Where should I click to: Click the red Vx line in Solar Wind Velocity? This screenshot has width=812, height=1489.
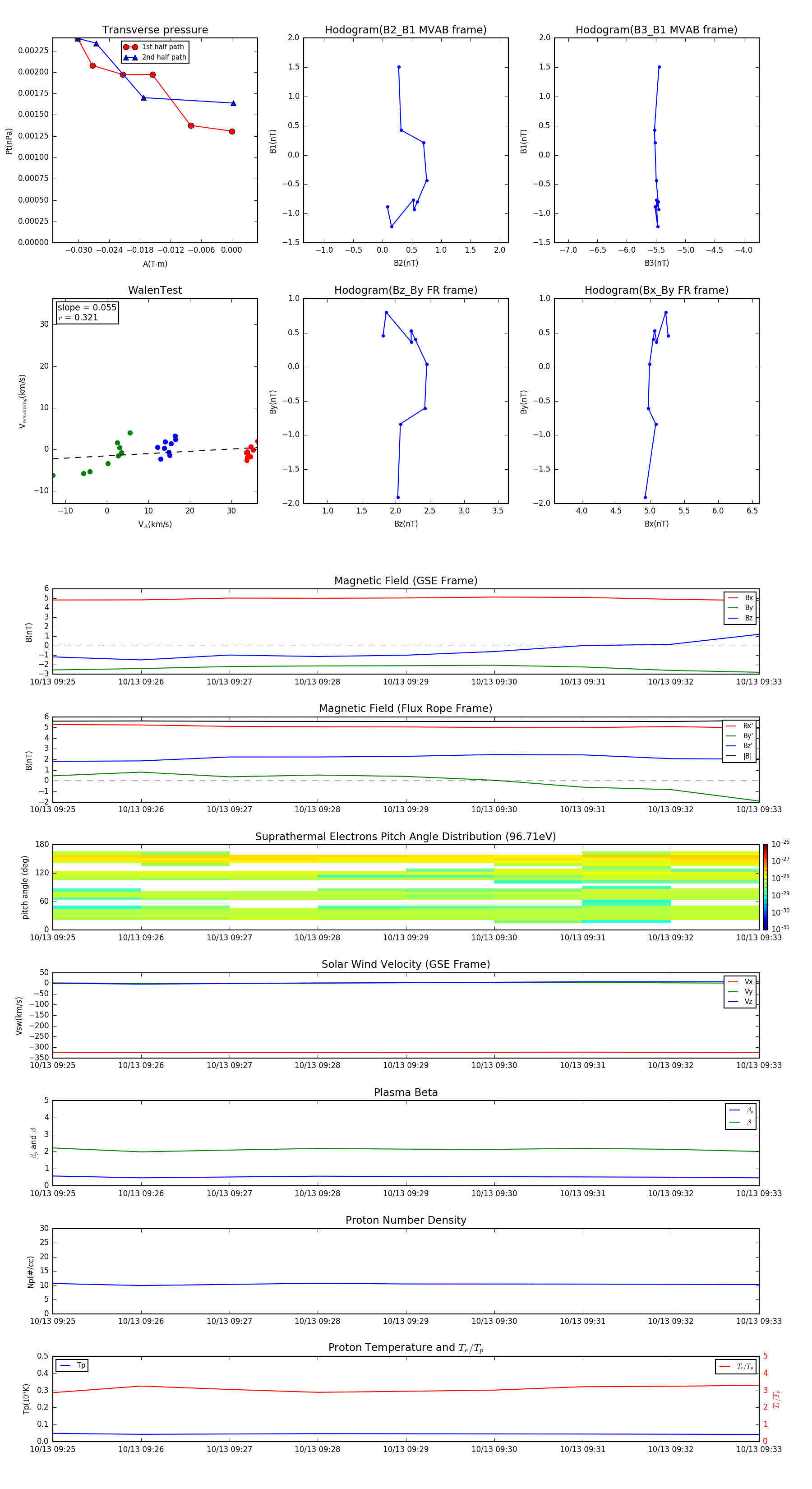point(406,1053)
